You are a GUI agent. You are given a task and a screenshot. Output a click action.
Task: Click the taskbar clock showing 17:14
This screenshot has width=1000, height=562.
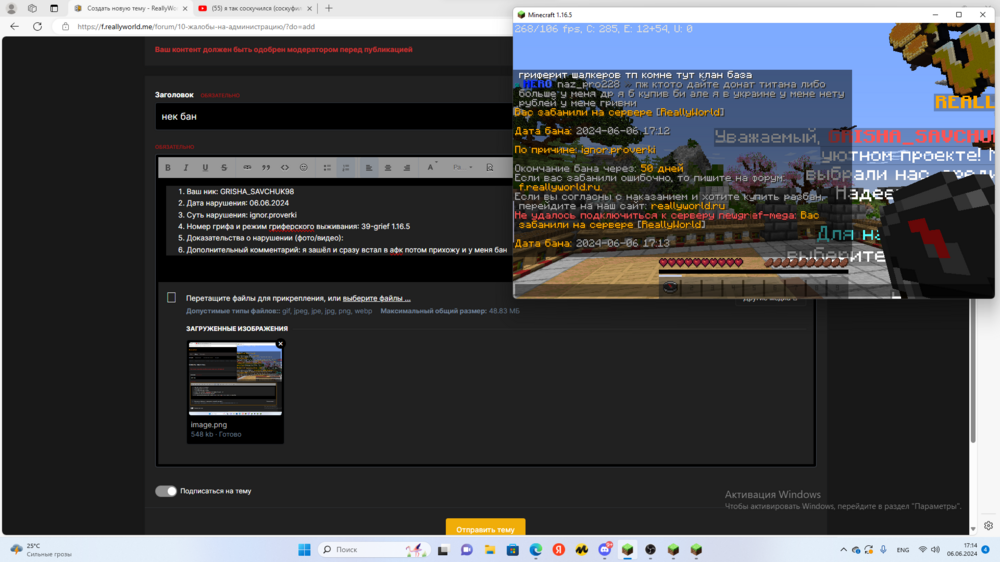[x=962, y=549]
